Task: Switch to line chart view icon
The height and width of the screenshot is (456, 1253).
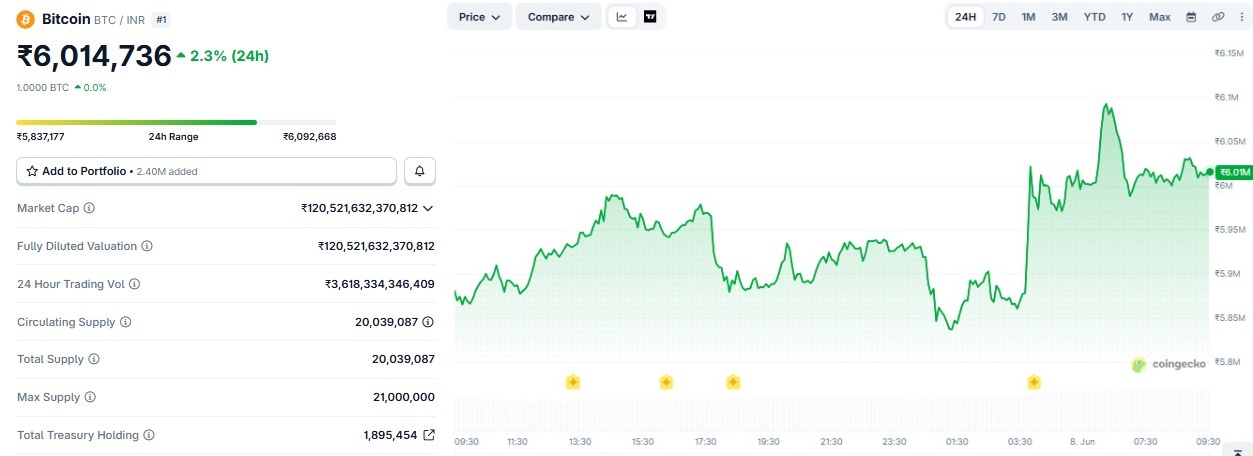Action: 622,17
